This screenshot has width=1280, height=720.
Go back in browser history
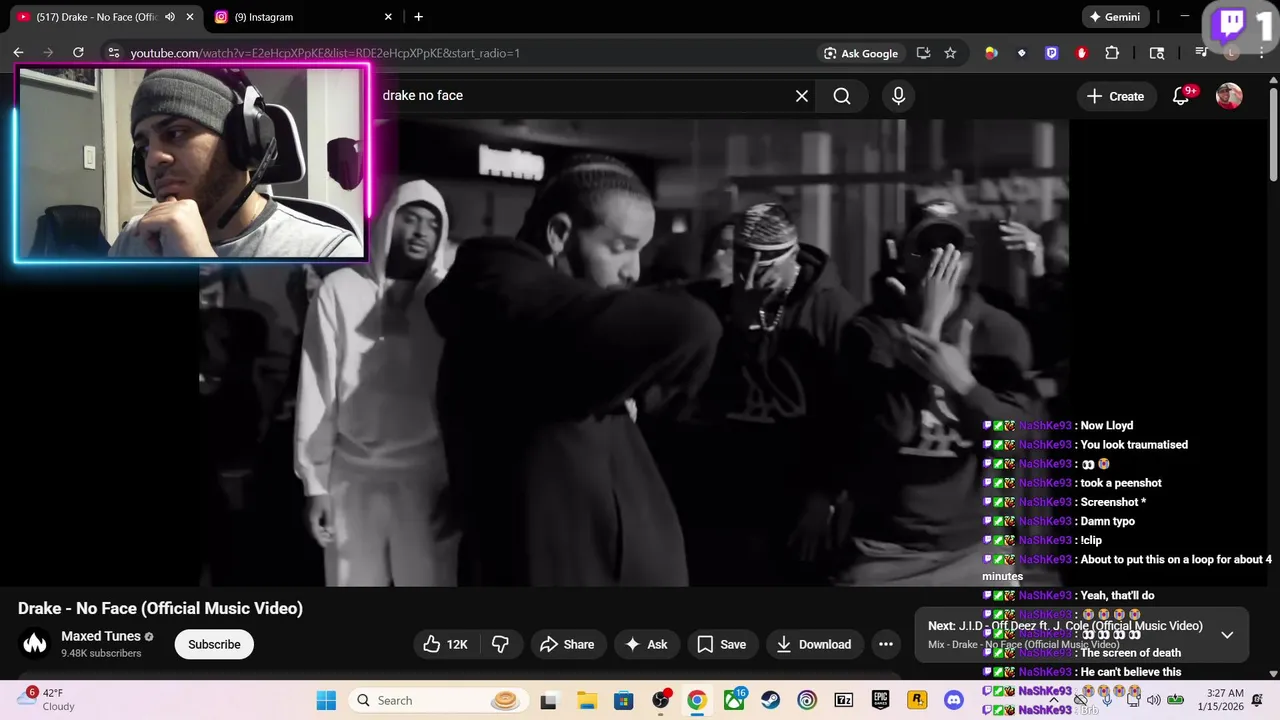pyautogui.click(x=18, y=53)
